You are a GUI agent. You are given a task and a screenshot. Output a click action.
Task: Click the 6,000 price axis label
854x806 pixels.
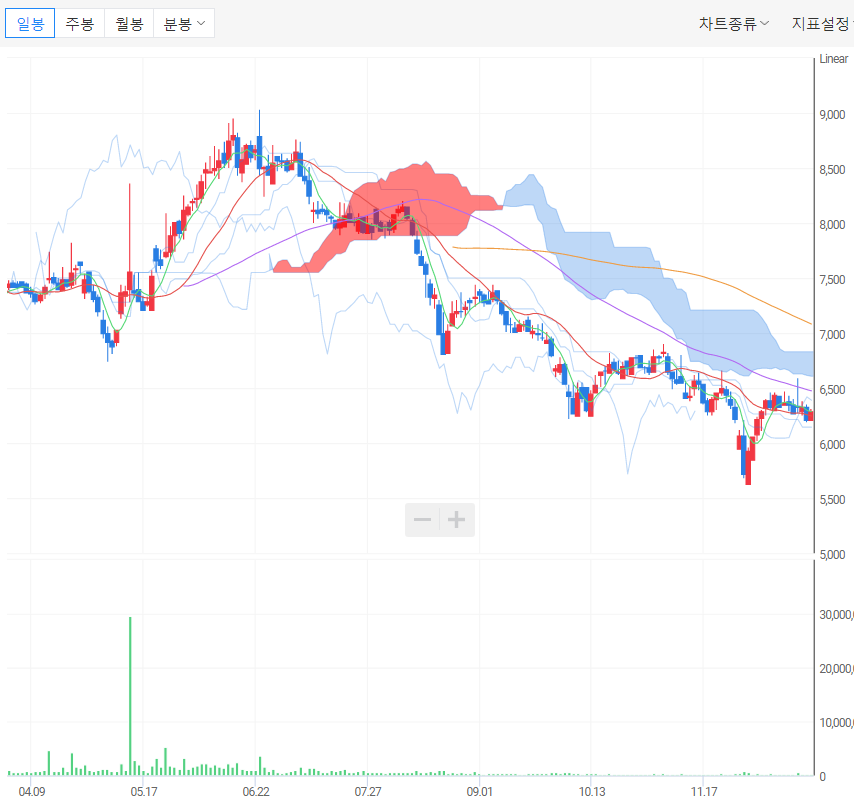832,444
